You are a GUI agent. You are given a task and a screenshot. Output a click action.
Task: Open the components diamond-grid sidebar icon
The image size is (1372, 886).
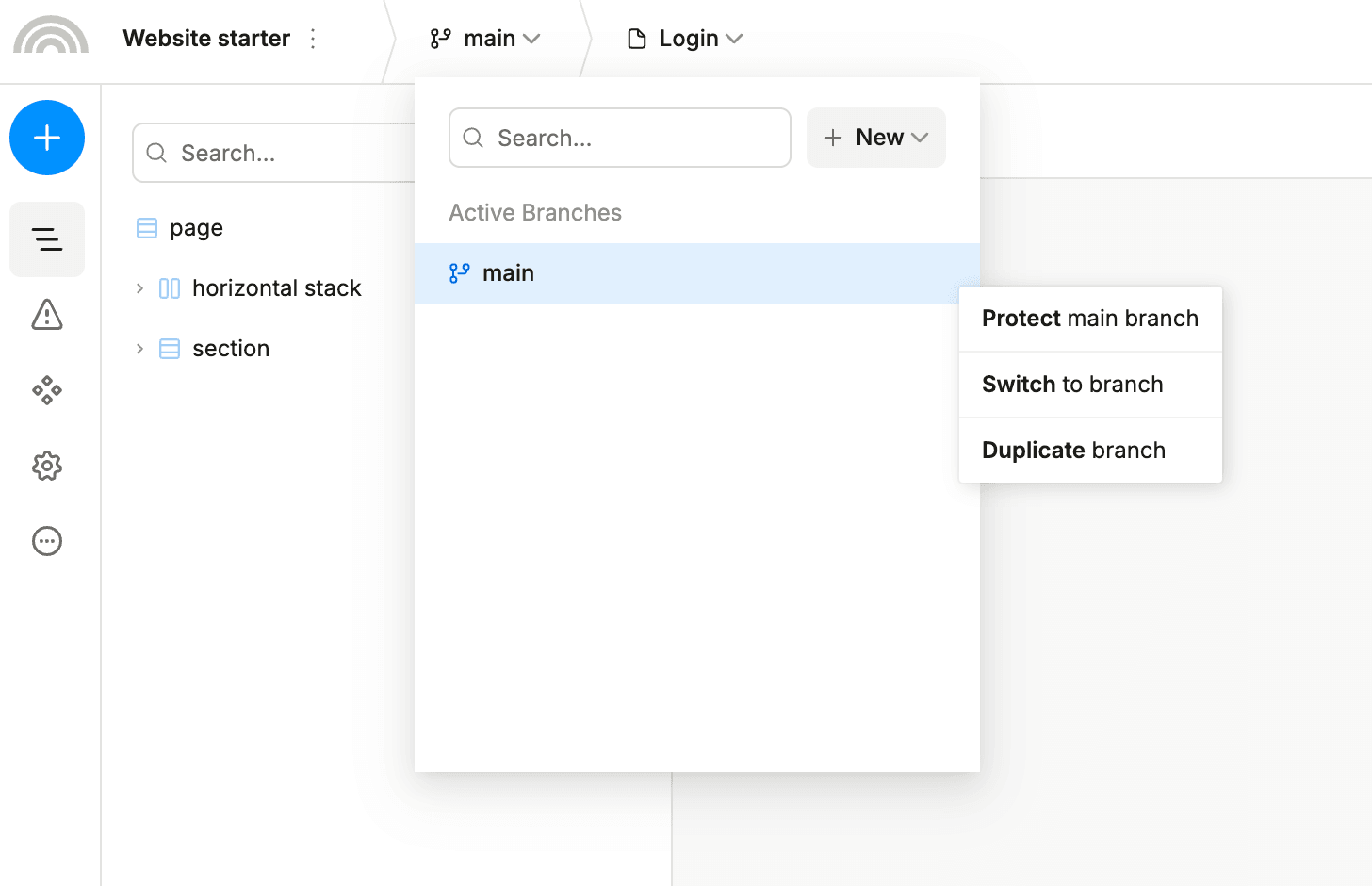point(47,390)
